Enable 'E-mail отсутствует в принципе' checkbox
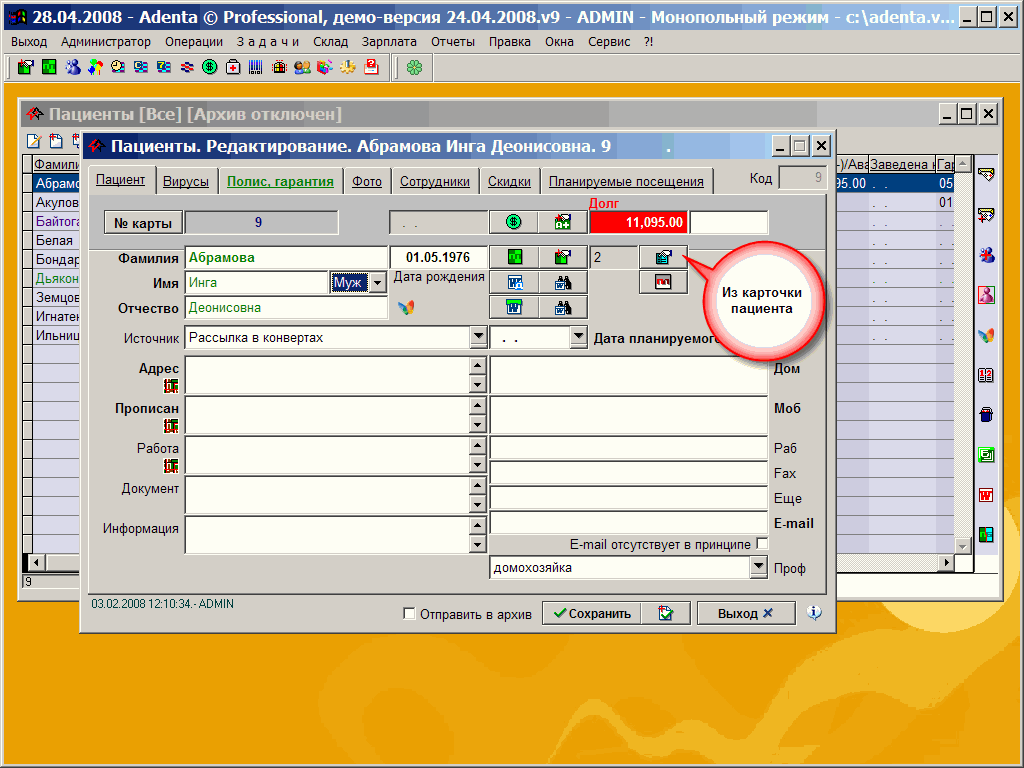 (762, 544)
